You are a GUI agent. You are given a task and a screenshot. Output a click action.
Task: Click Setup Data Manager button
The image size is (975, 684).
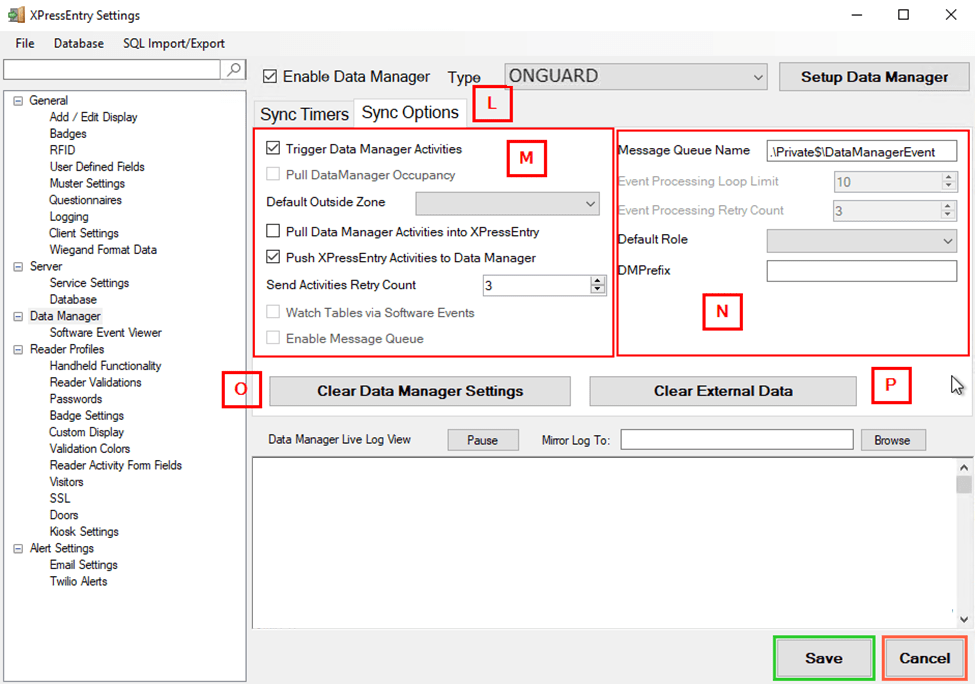pos(874,77)
